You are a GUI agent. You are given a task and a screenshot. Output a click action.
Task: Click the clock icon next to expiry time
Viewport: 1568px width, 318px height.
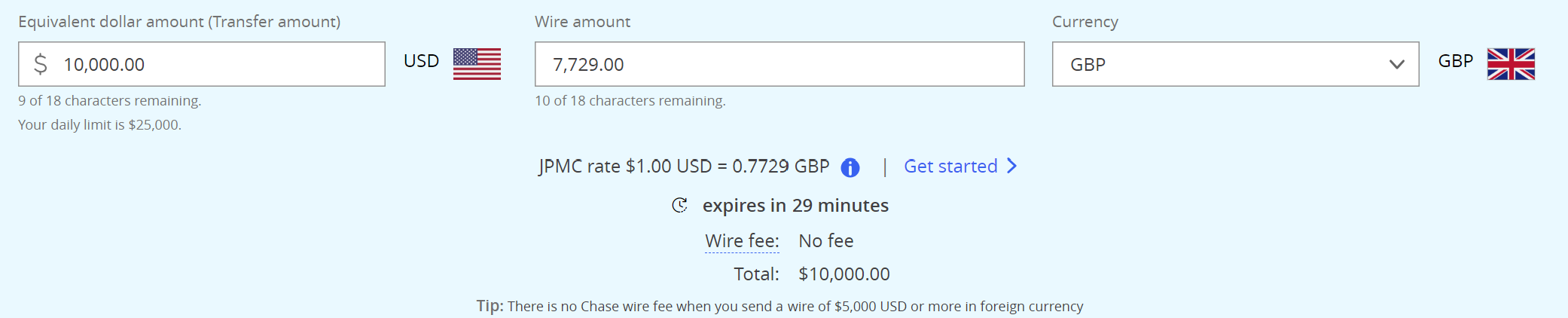679,205
